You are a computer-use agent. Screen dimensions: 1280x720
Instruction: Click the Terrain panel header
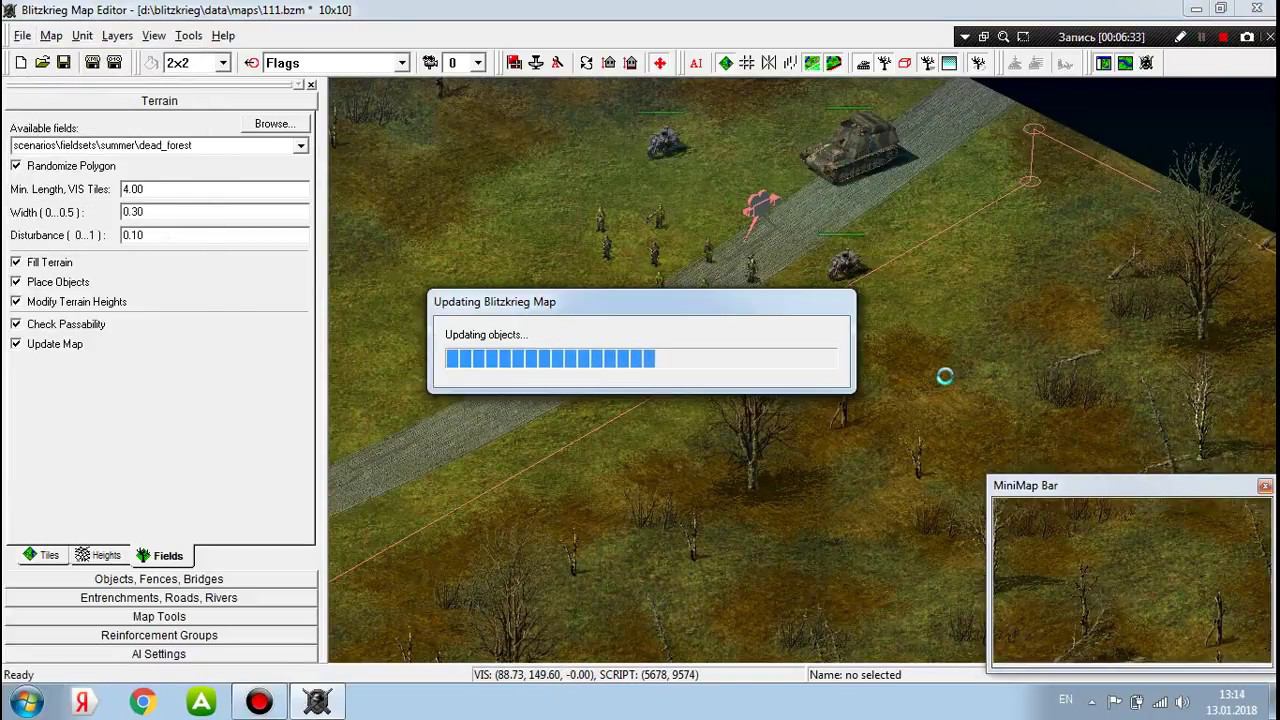click(x=159, y=101)
